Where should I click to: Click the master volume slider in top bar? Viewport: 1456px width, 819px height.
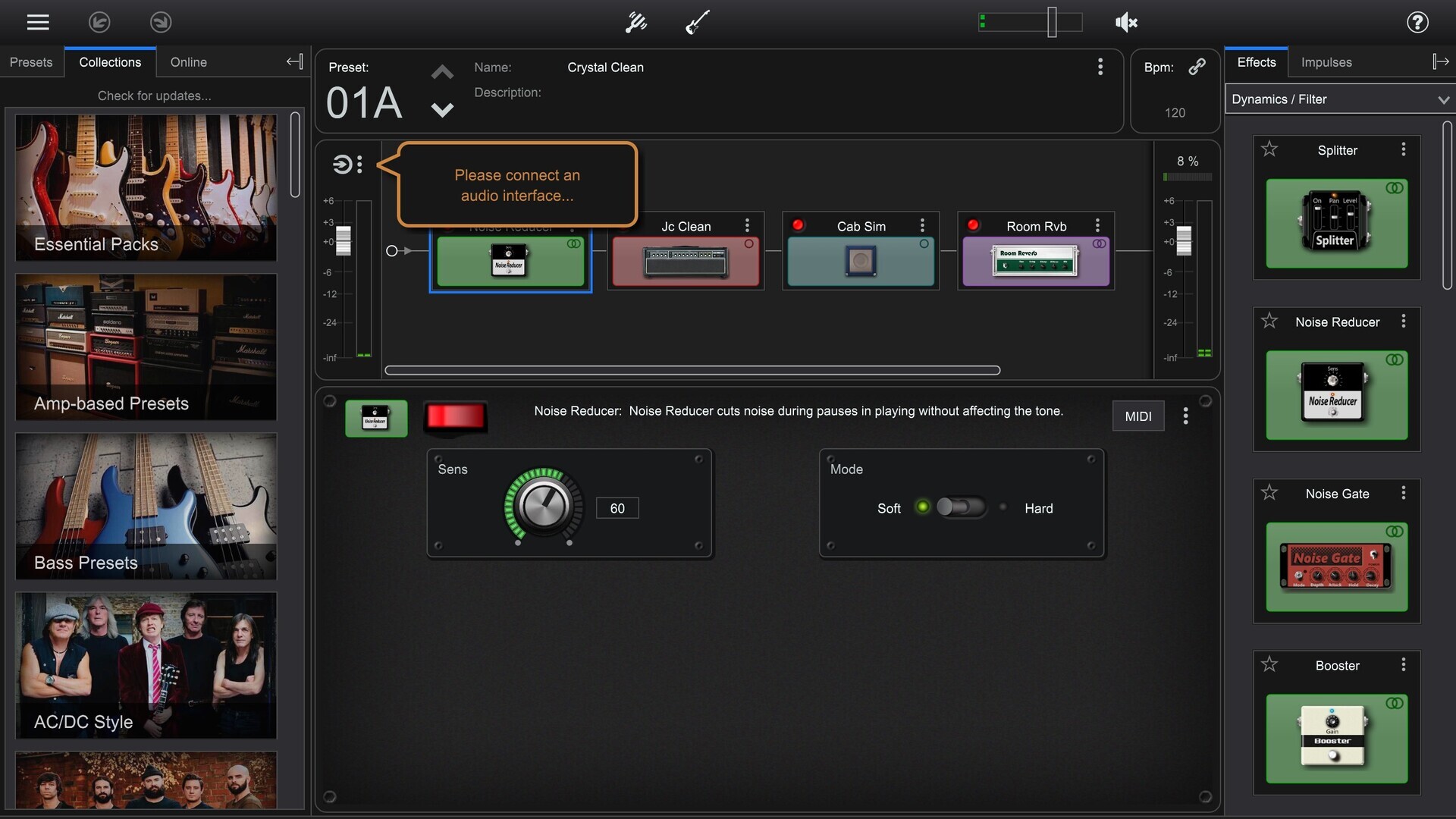1052,22
